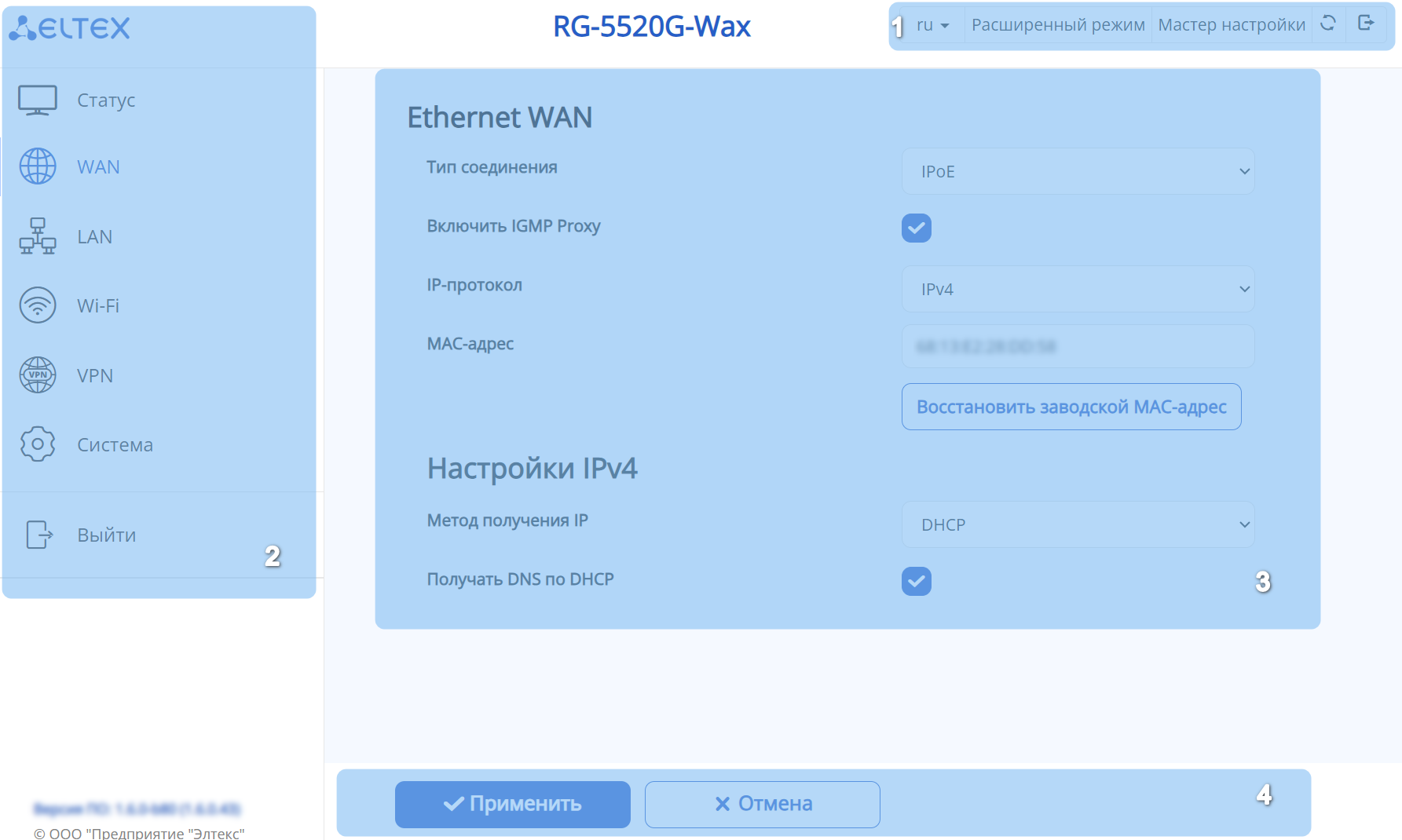Click the Тип соединения label

tap(492, 167)
